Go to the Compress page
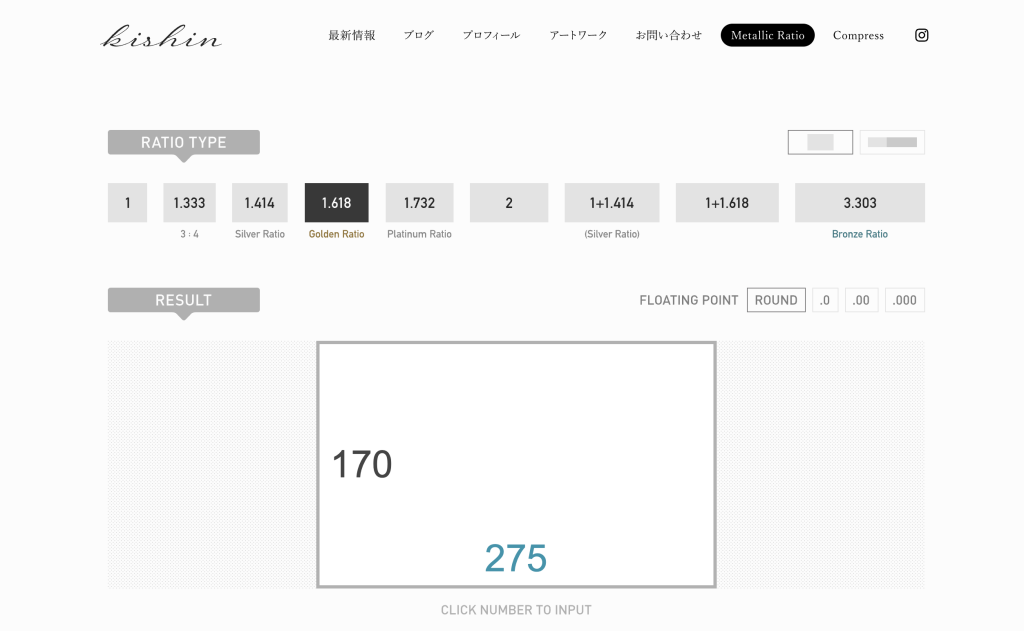This screenshot has width=1024, height=631. tap(858, 35)
